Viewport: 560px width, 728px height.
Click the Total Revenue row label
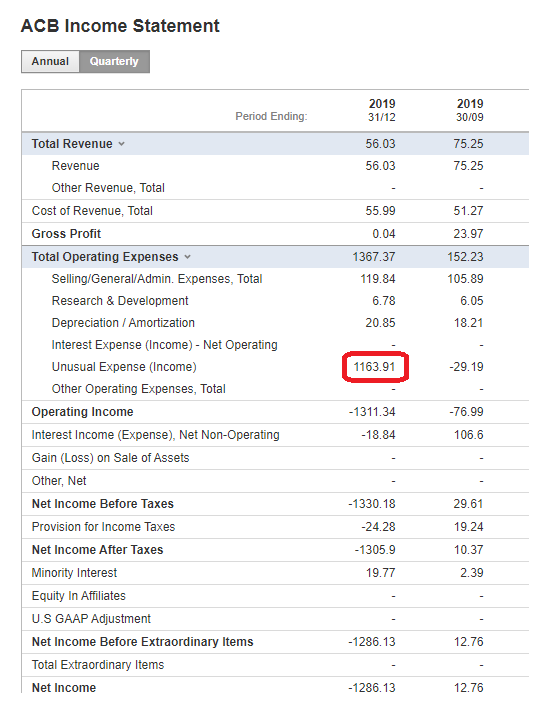click(x=72, y=144)
